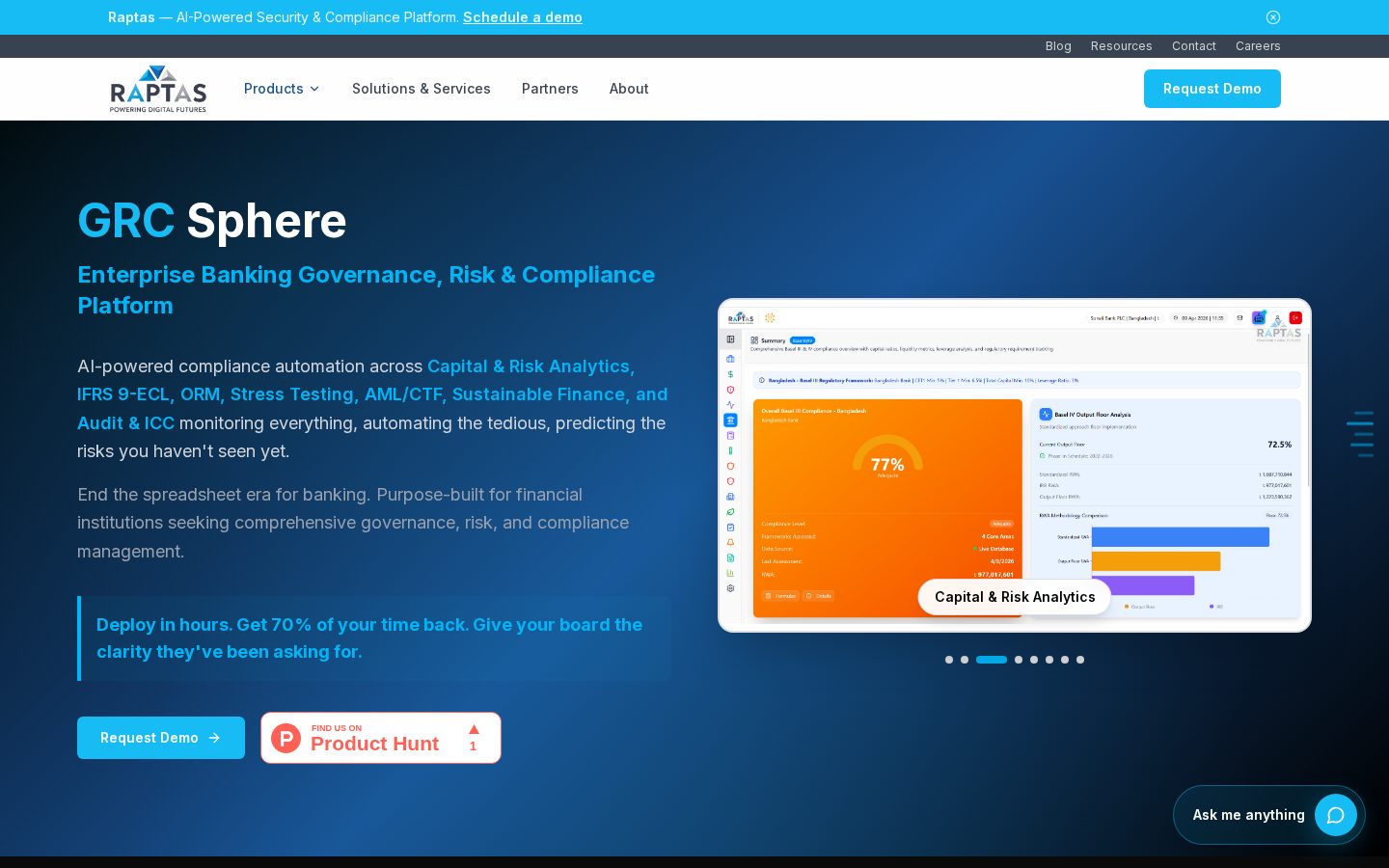
Task: Click the sidebar collapse icon in dashboard preview
Action: (730, 339)
